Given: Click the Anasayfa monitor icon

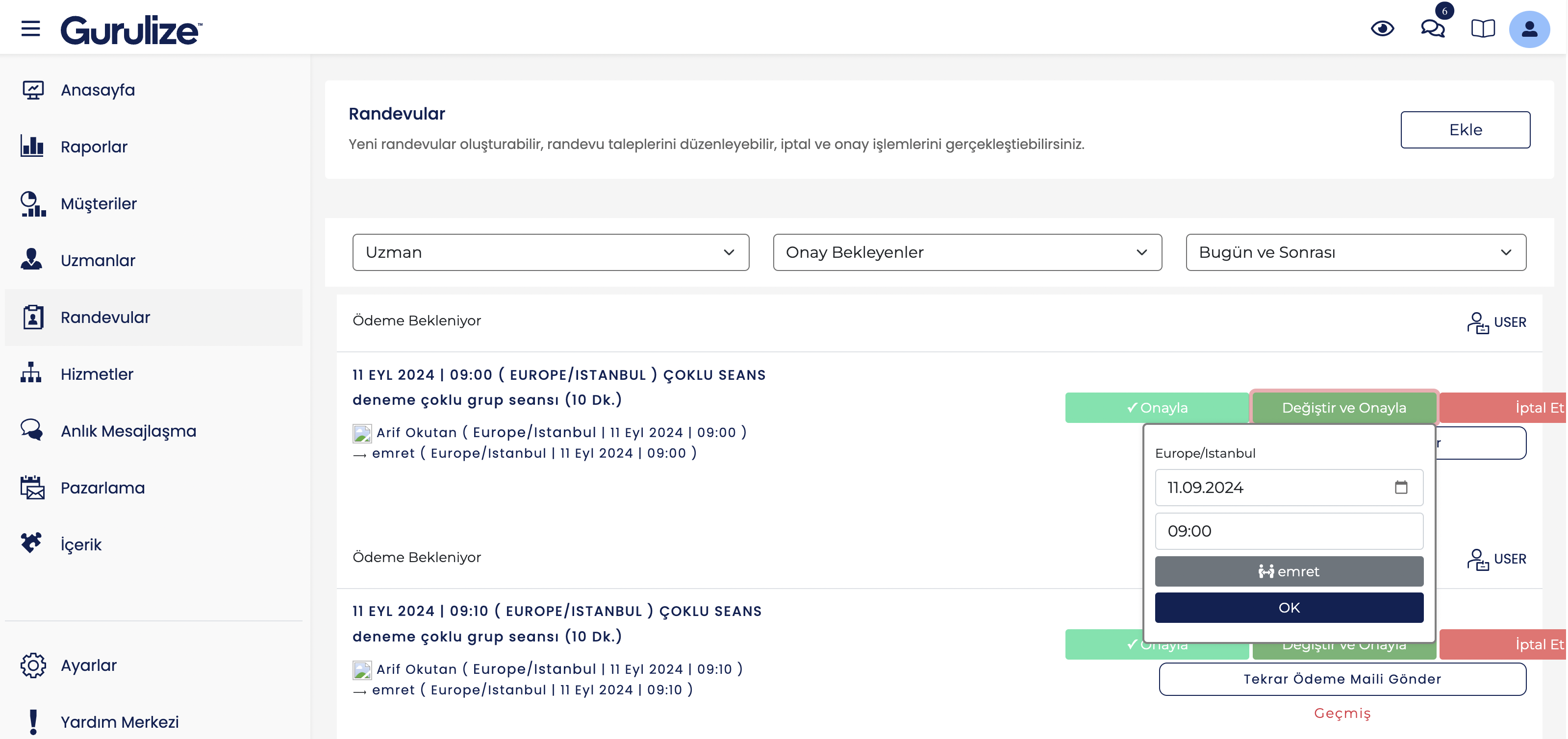Looking at the screenshot, I should [x=33, y=90].
